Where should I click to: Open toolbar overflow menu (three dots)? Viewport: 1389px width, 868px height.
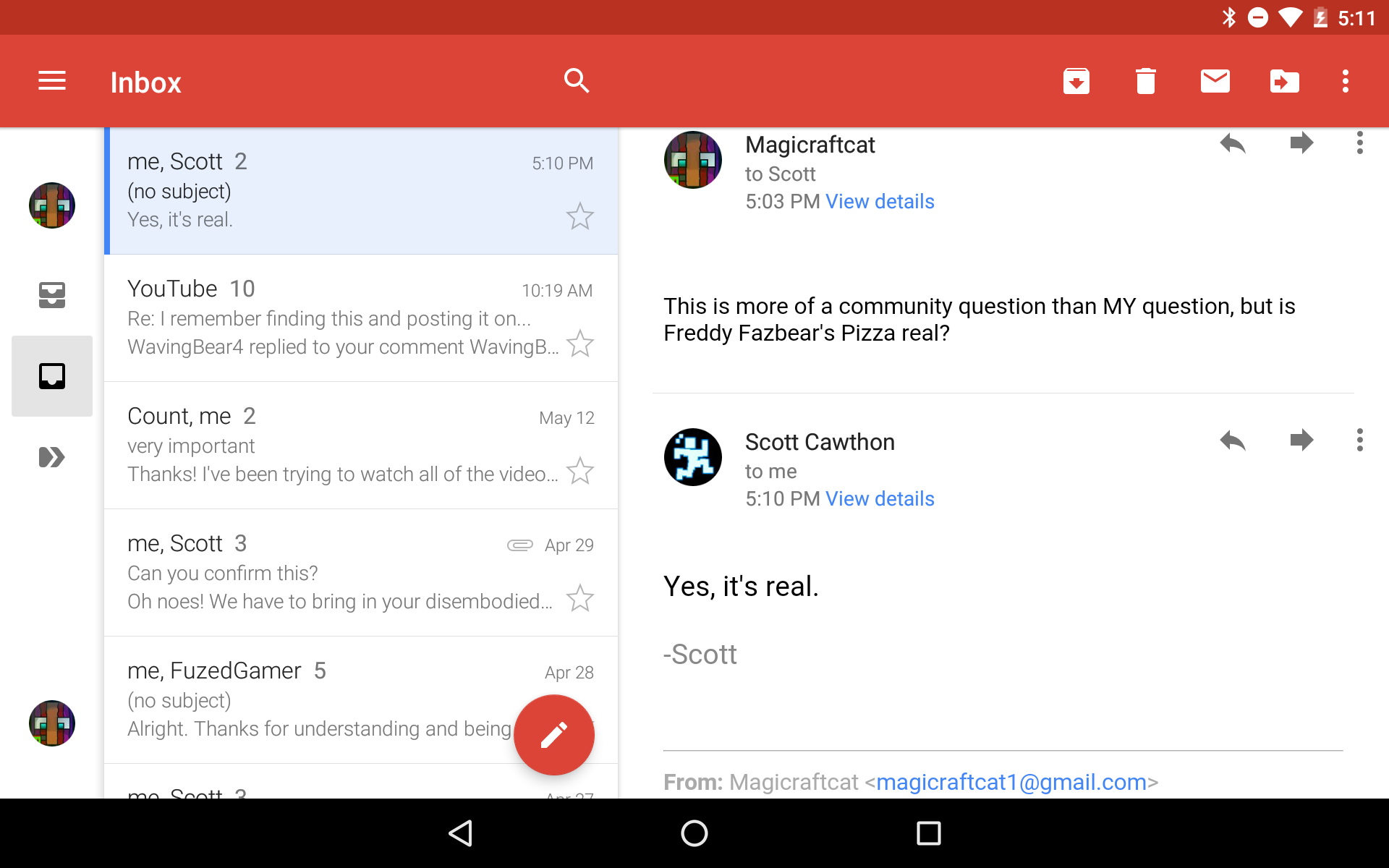point(1346,81)
